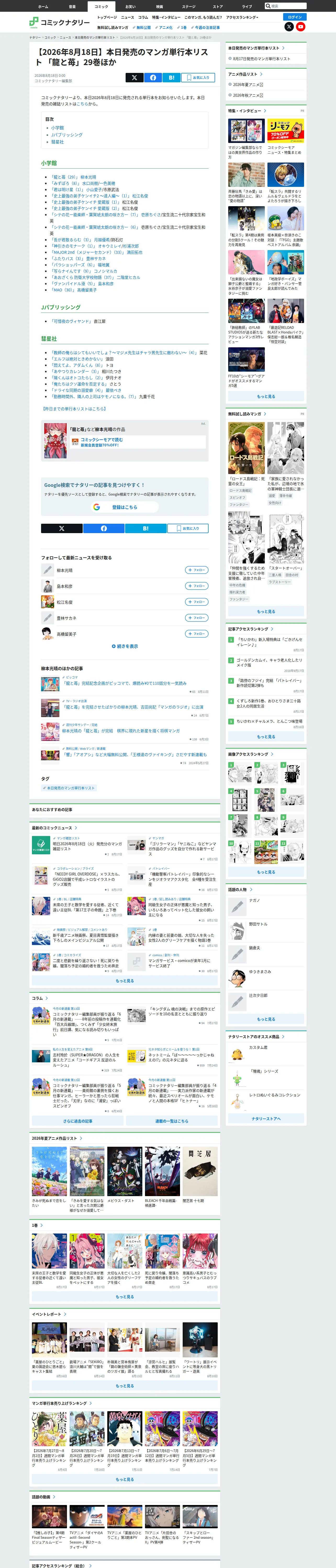Open the ナガノ profile pen icon
Image resolution: width=336 pixels, height=1568 pixels.
click(x=237, y=907)
